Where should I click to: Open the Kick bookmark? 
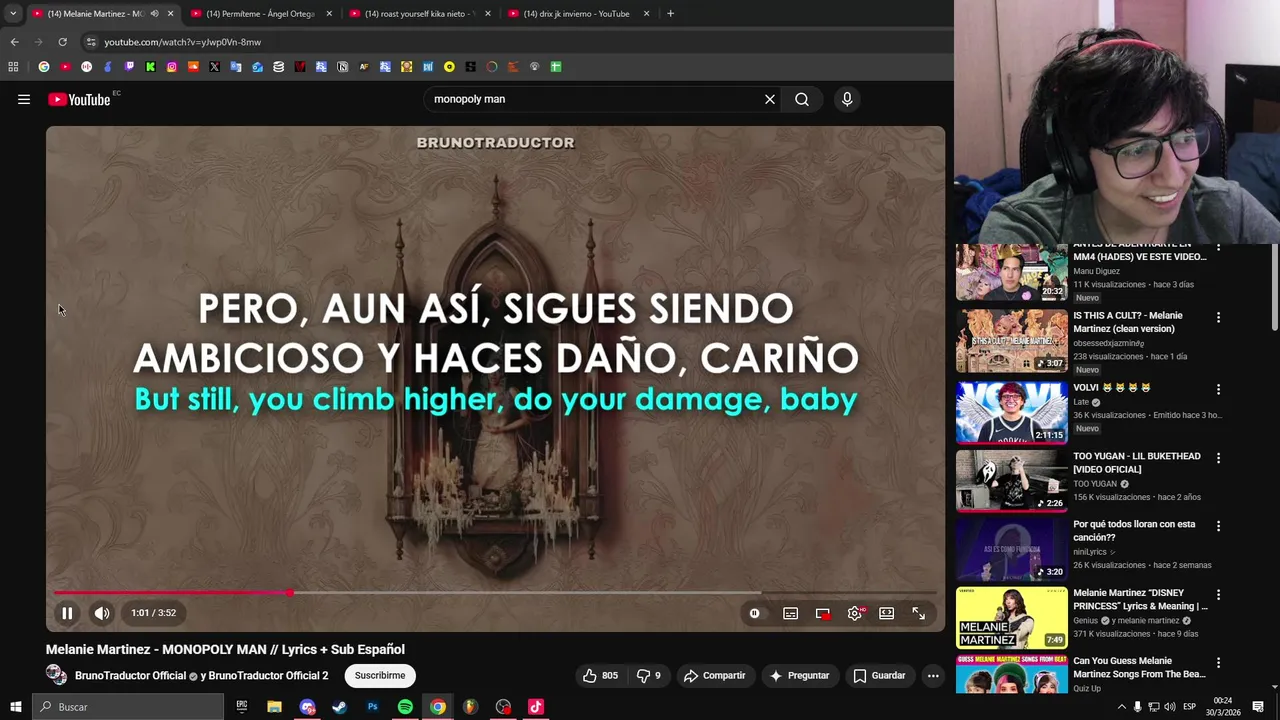[x=150, y=67]
